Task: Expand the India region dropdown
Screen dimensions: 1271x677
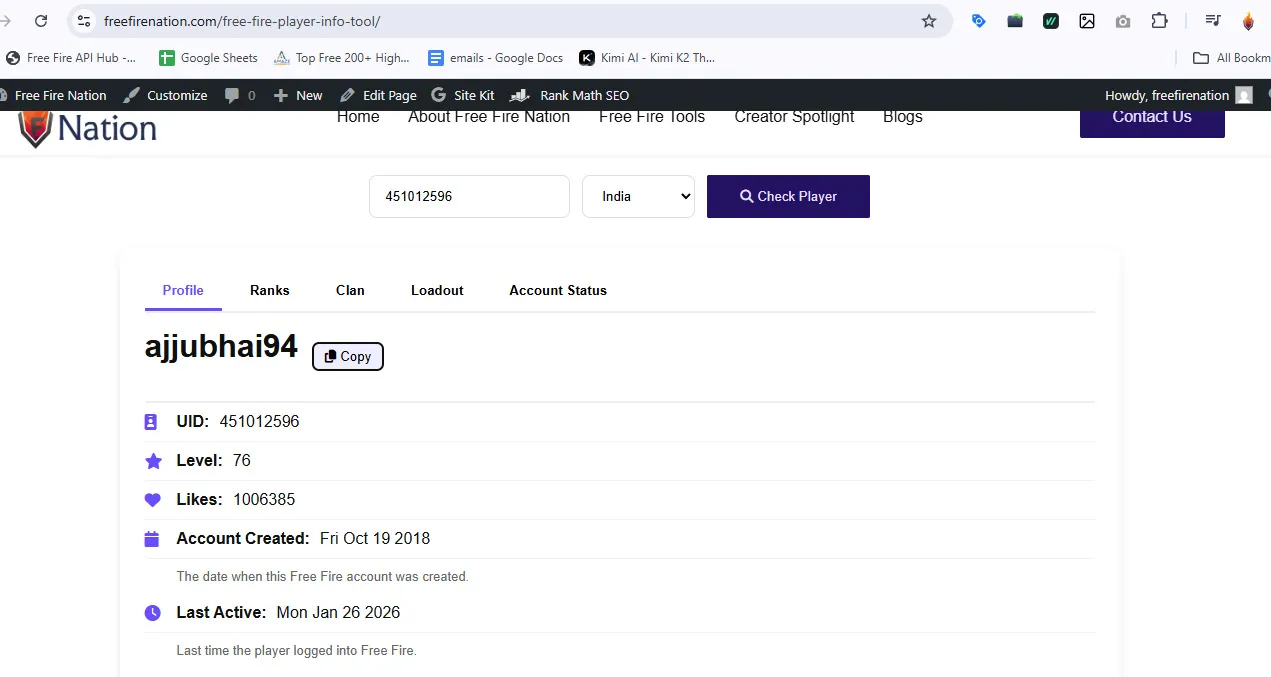Action: [638, 196]
